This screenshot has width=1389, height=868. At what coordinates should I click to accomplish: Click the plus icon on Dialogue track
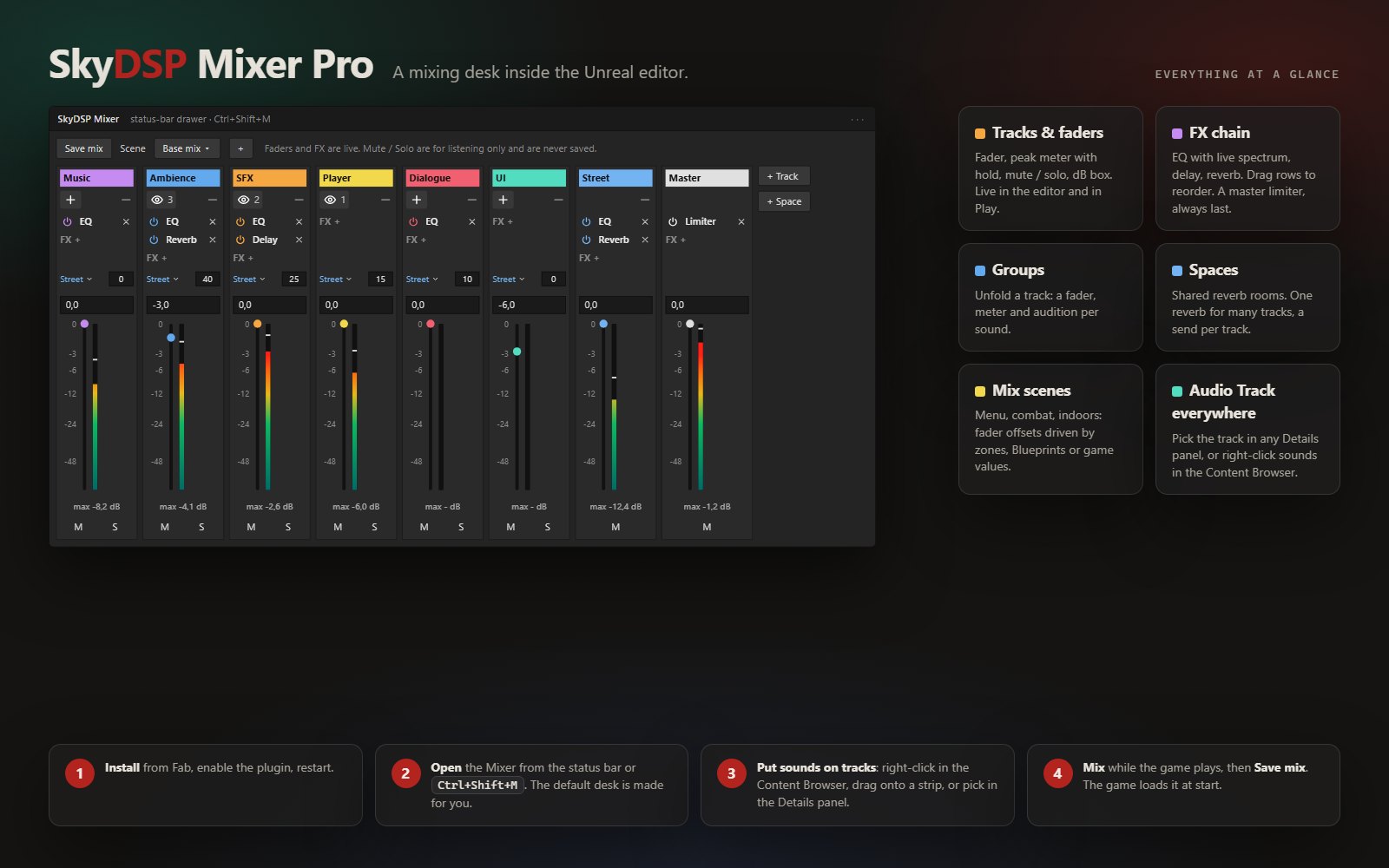(417, 200)
